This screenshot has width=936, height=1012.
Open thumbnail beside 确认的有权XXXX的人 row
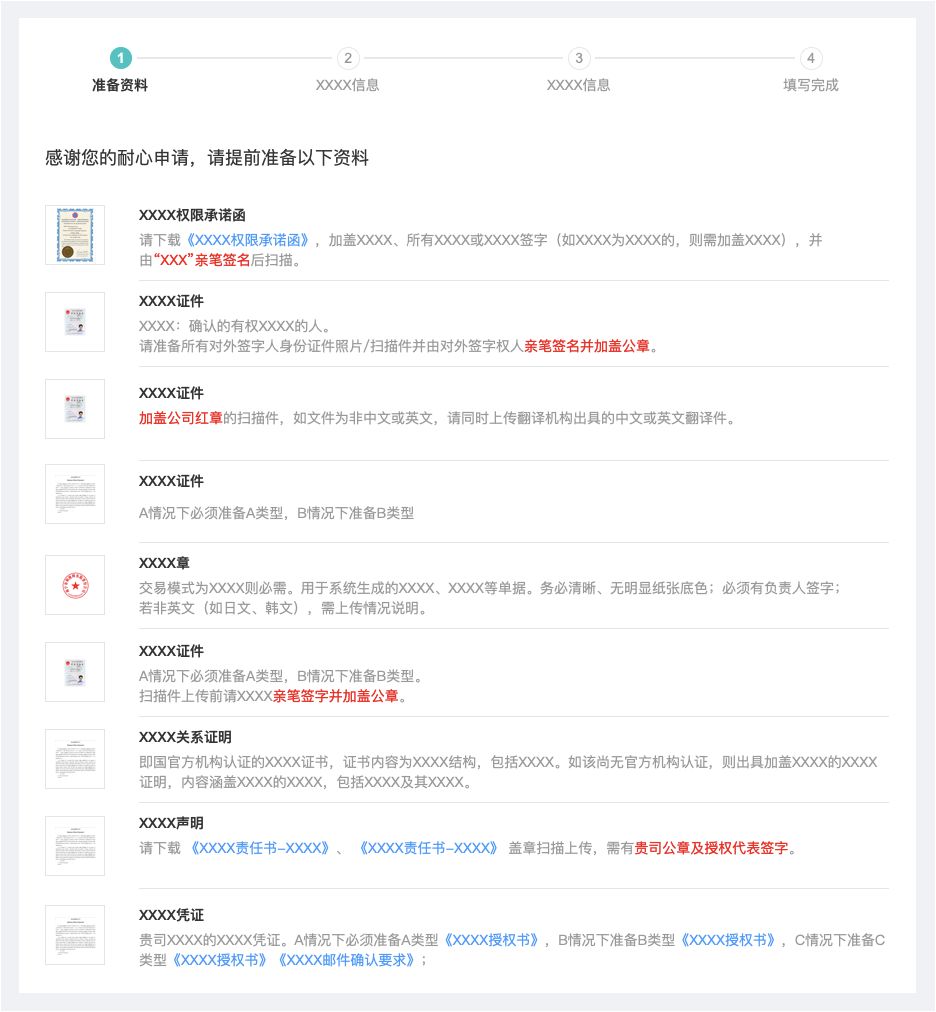click(75, 321)
